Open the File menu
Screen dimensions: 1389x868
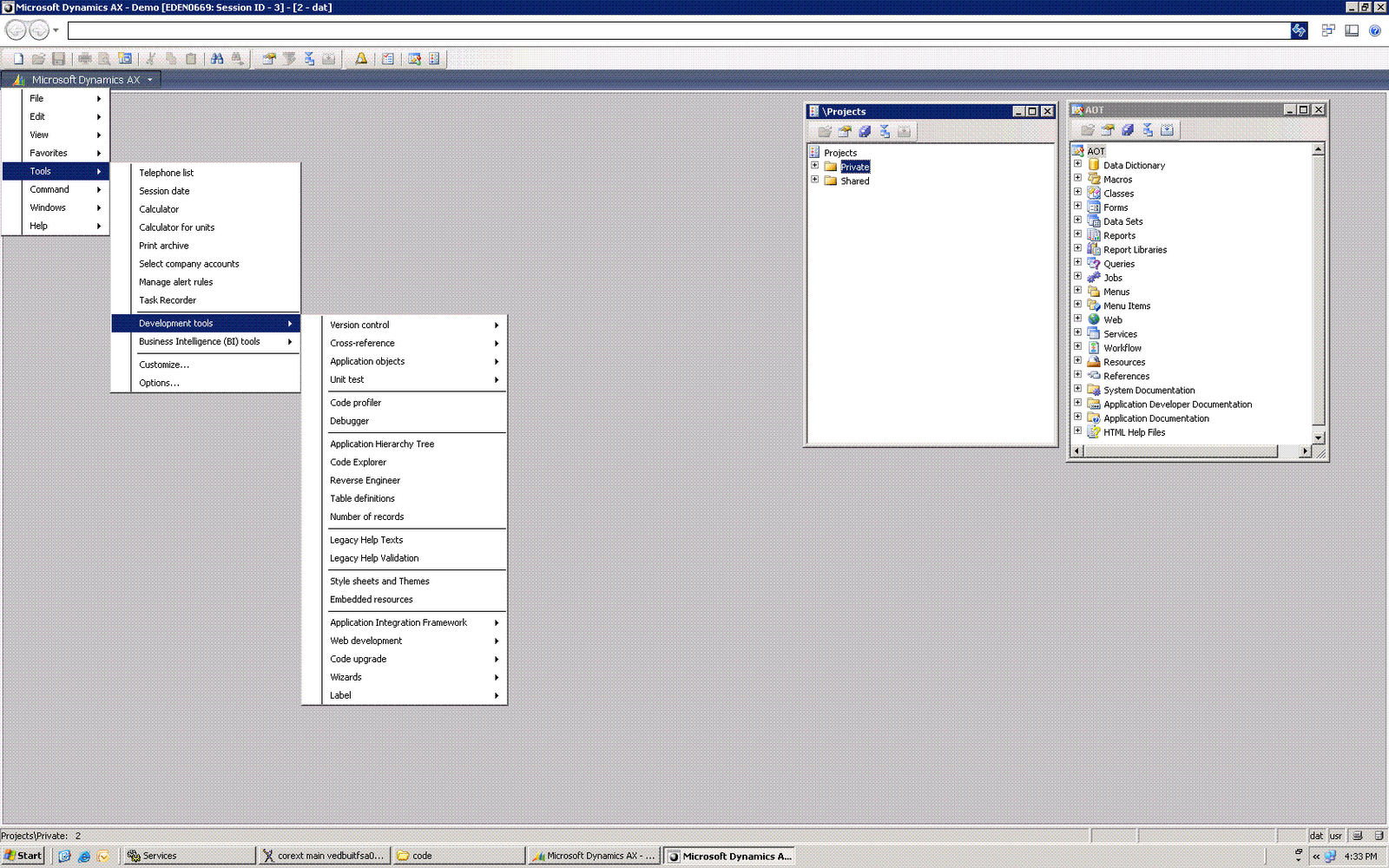[56, 99]
